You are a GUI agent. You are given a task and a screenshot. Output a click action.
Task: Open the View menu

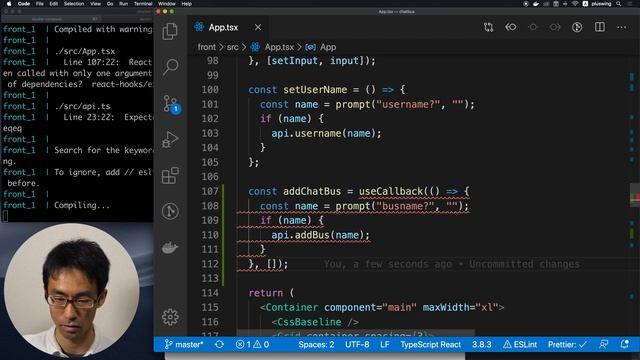(x=96, y=4)
